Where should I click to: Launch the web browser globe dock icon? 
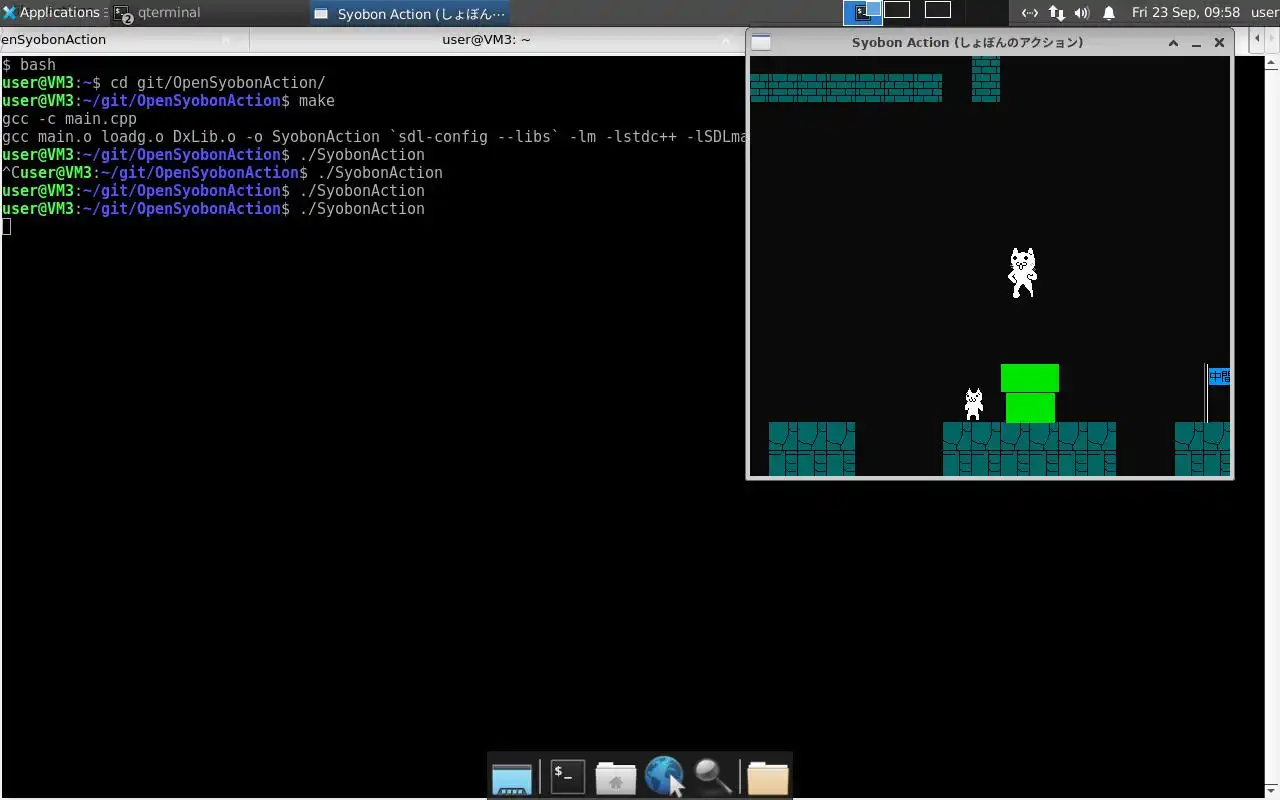coord(664,777)
